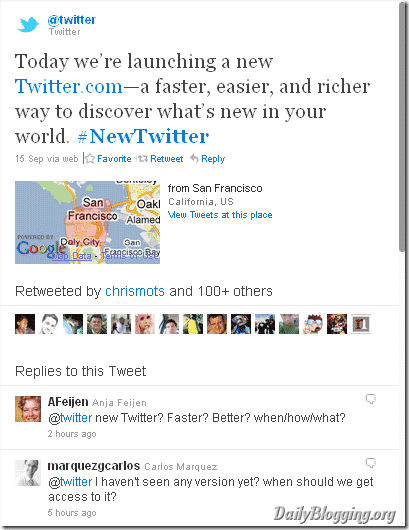This screenshot has height=530, width=409.
Task: Click the Reply arrow icon
Action: click(x=194, y=158)
